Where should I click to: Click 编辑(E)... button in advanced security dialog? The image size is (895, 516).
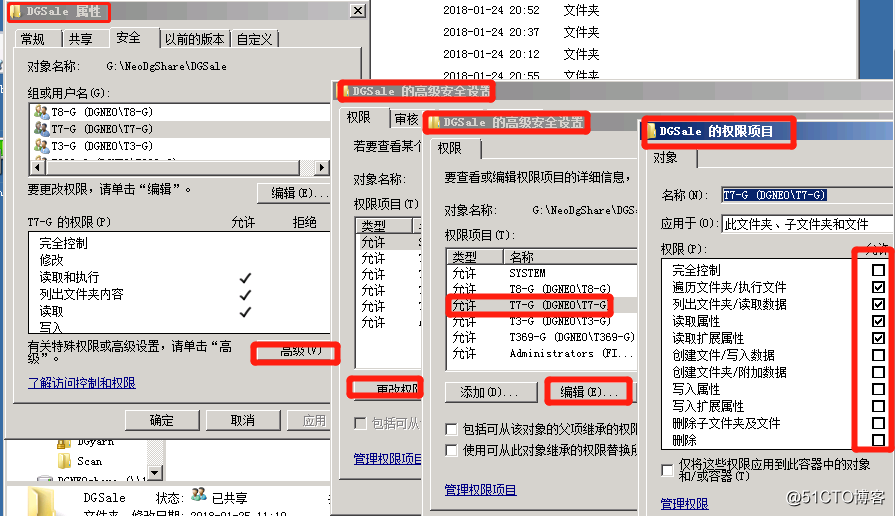tap(589, 392)
